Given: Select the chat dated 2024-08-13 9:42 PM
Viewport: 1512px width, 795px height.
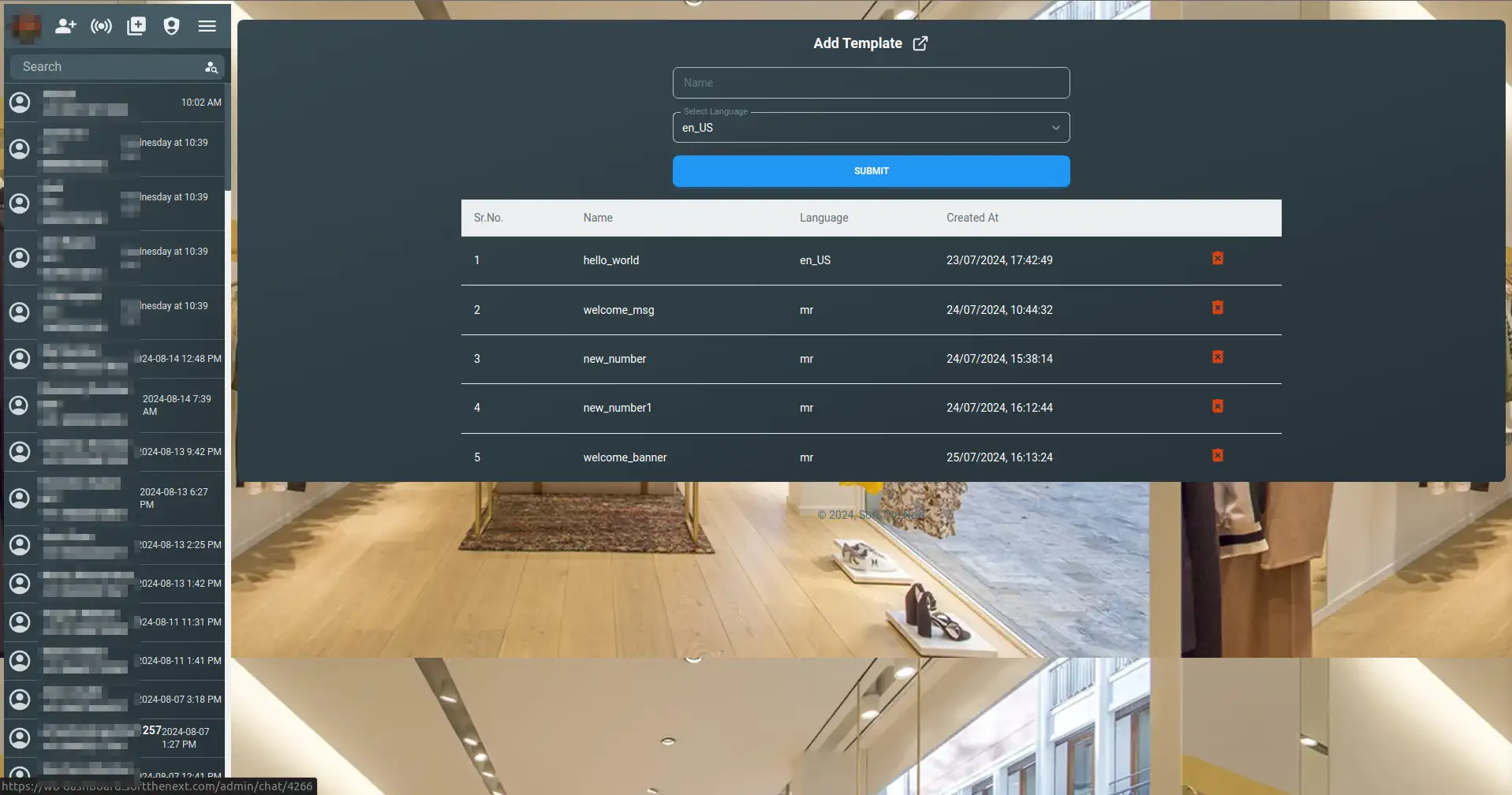Looking at the screenshot, I should (114, 452).
